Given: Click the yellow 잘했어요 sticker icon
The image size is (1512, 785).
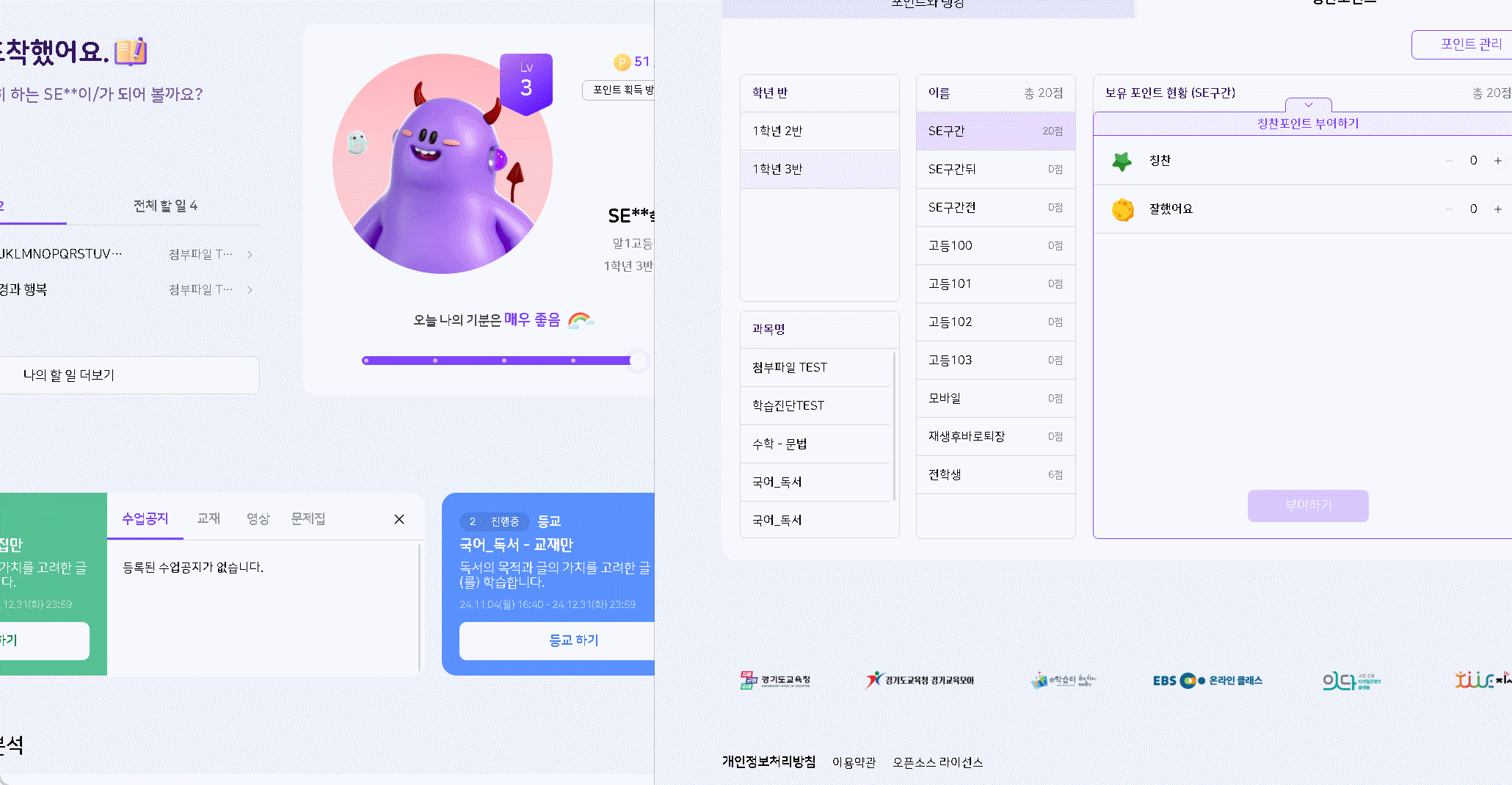Looking at the screenshot, I should coord(1122,209).
